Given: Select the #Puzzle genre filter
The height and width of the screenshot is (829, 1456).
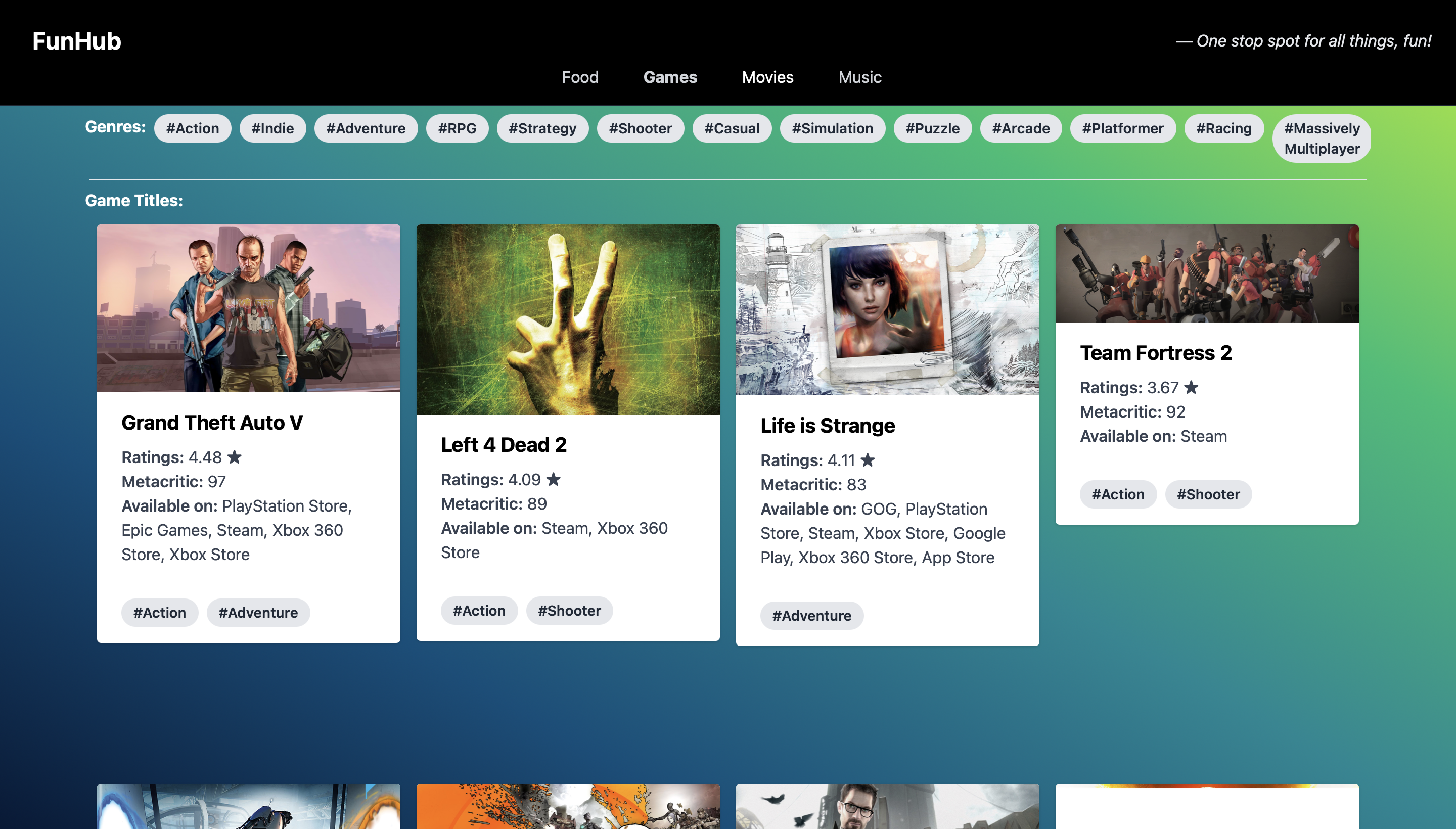Looking at the screenshot, I should click(x=932, y=129).
